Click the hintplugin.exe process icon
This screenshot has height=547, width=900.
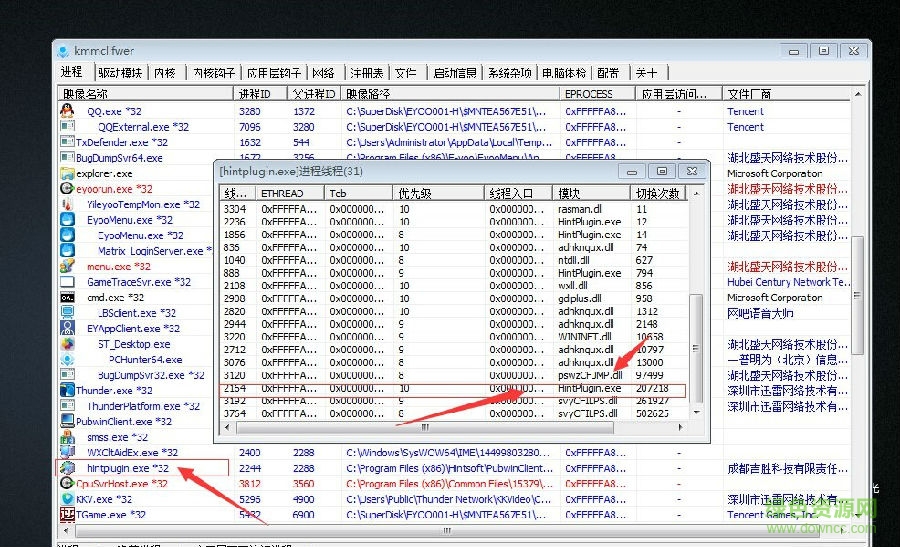coord(67,468)
